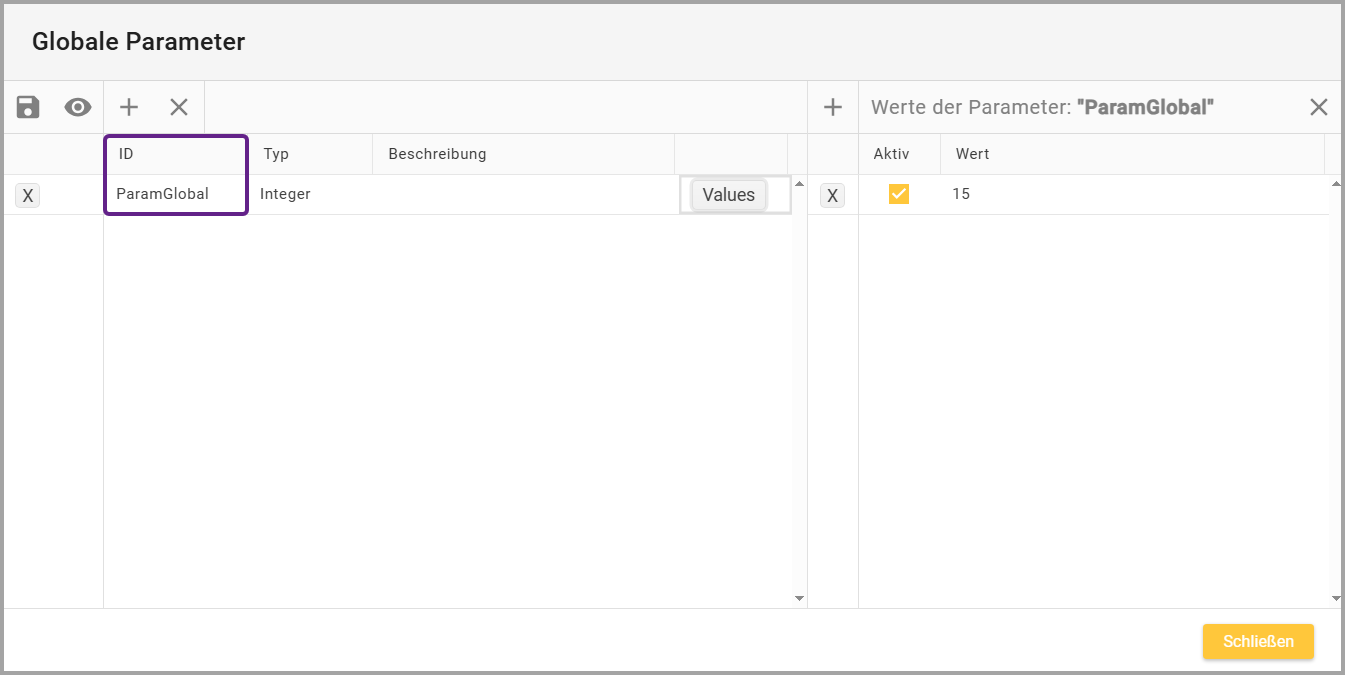
Task: Click the Wert cell showing 15
Action: [x=961, y=194]
